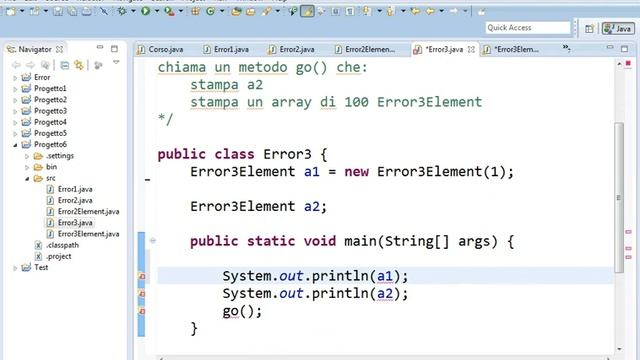Image resolution: width=640 pixels, height=360 pixels.
Task: Click the Print toolbar icon
Action: click(x=87, y=11)
